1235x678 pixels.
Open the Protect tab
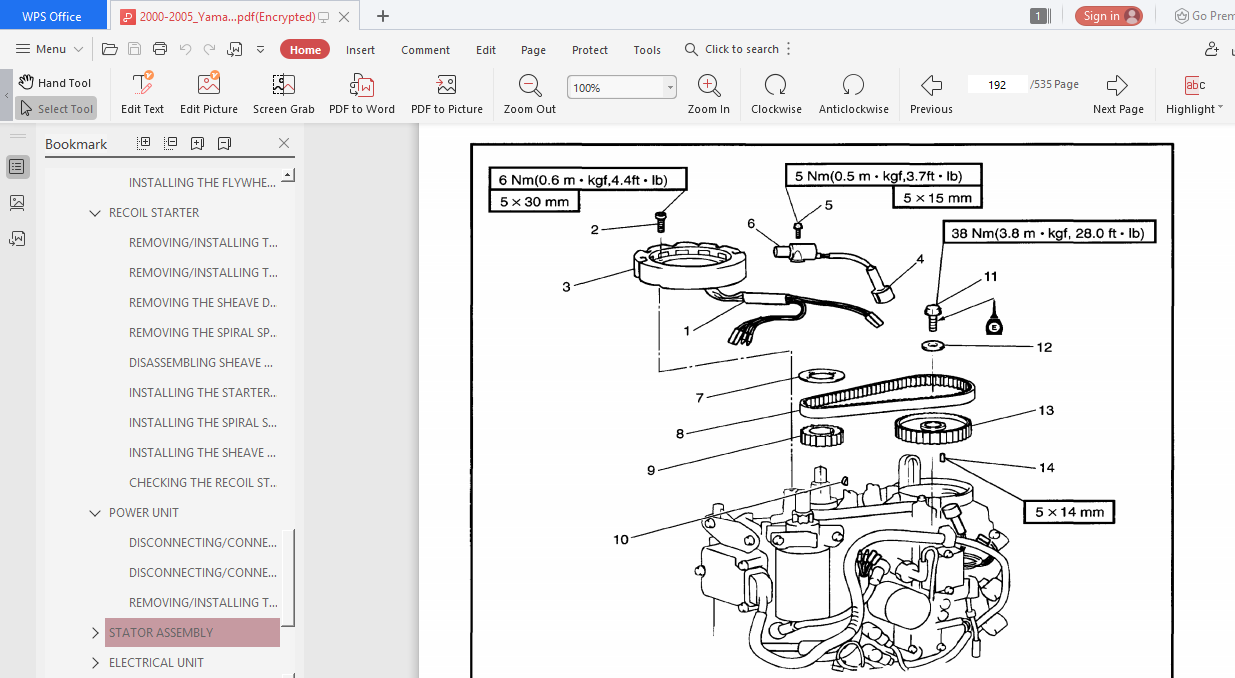click(x=590, y=50)
